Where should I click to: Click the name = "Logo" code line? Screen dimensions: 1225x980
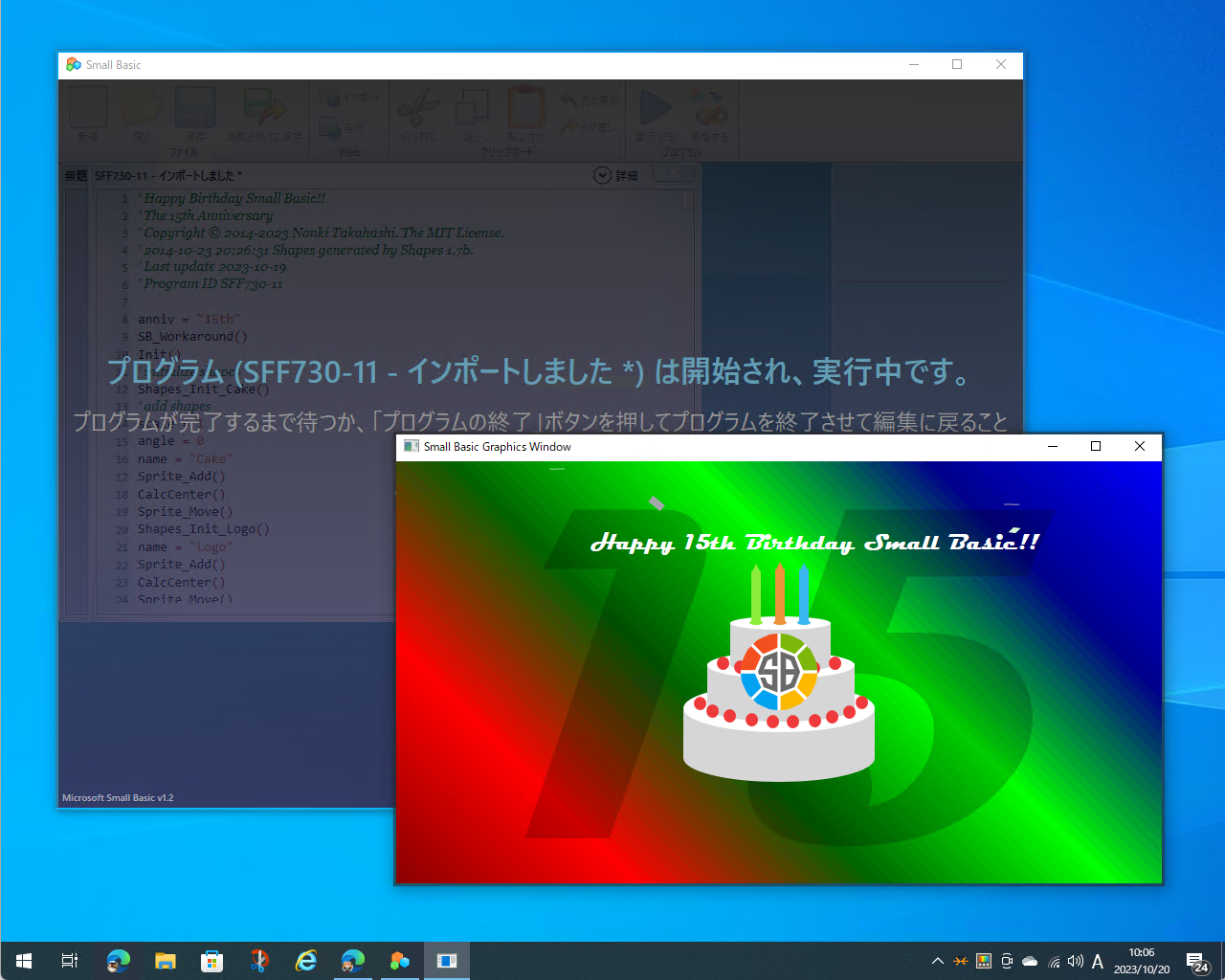[x=186, y=547]
